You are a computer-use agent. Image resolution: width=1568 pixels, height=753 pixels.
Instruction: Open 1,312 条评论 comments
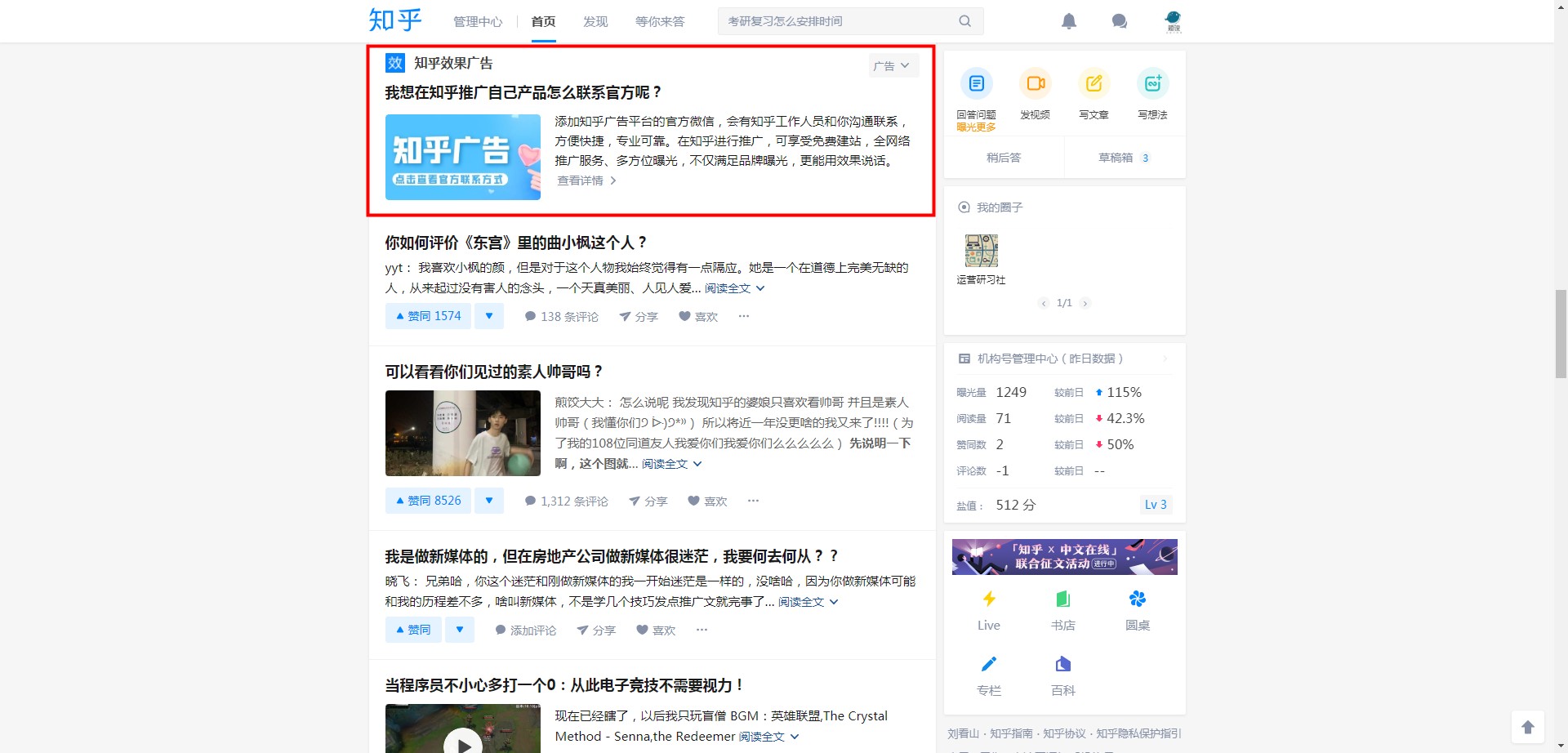click(567, 501)
